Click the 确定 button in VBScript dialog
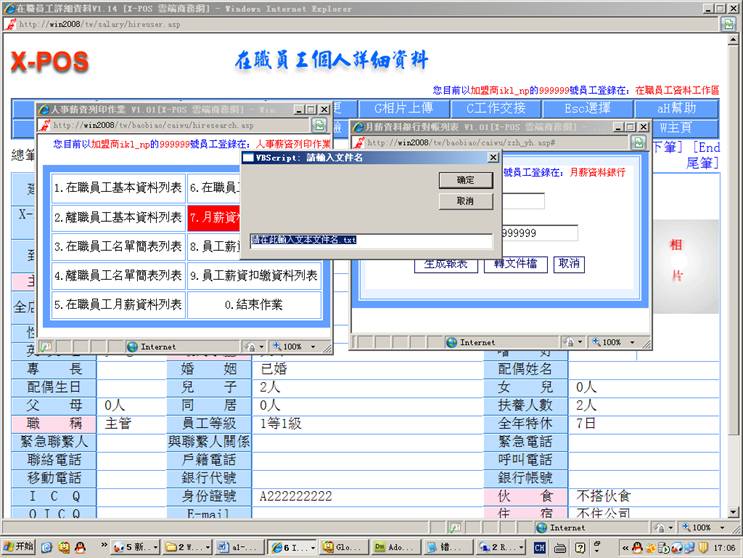 (466, 180)
